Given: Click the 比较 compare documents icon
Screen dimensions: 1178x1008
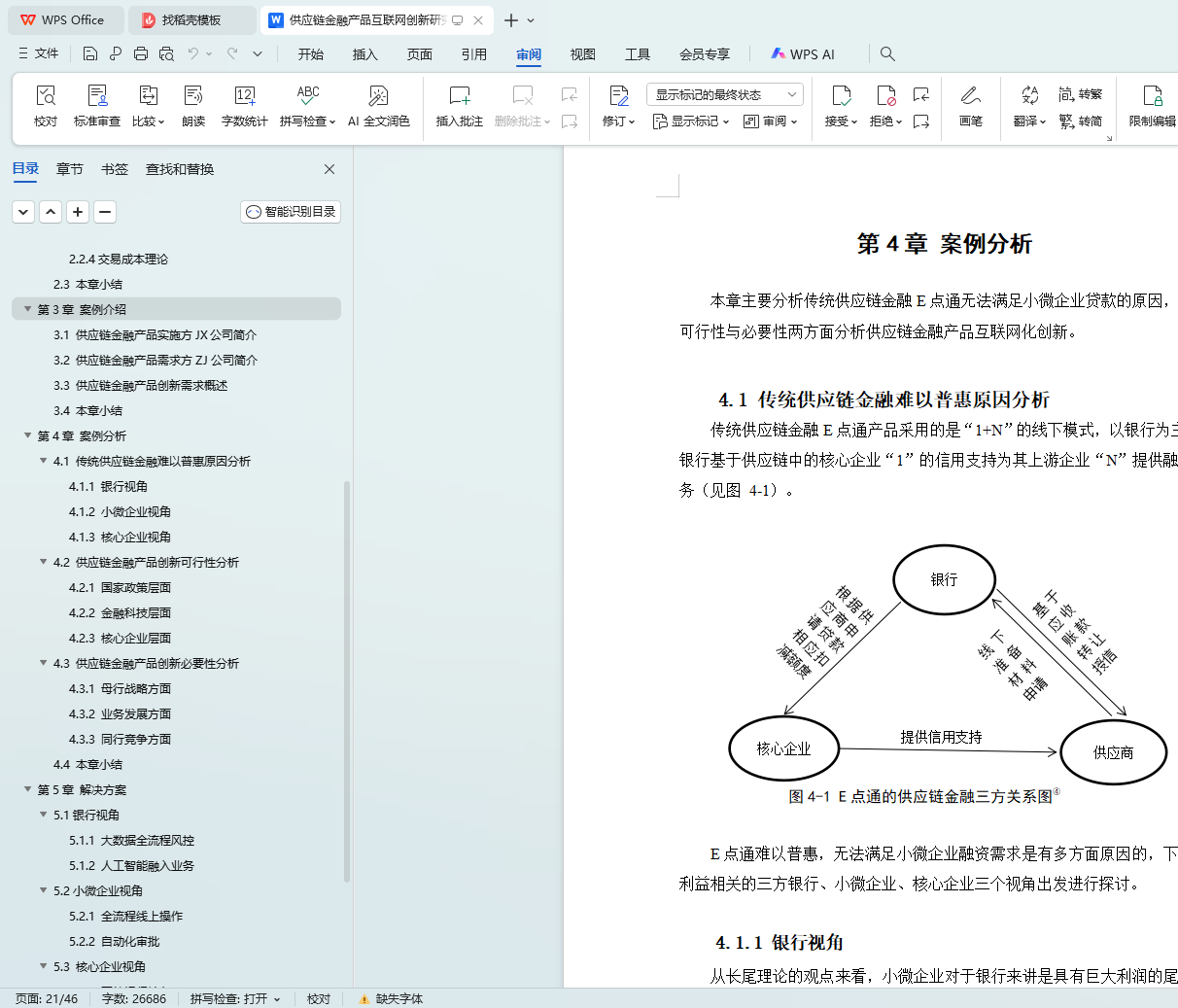Looking at the screenshot, I should point(149,95).
